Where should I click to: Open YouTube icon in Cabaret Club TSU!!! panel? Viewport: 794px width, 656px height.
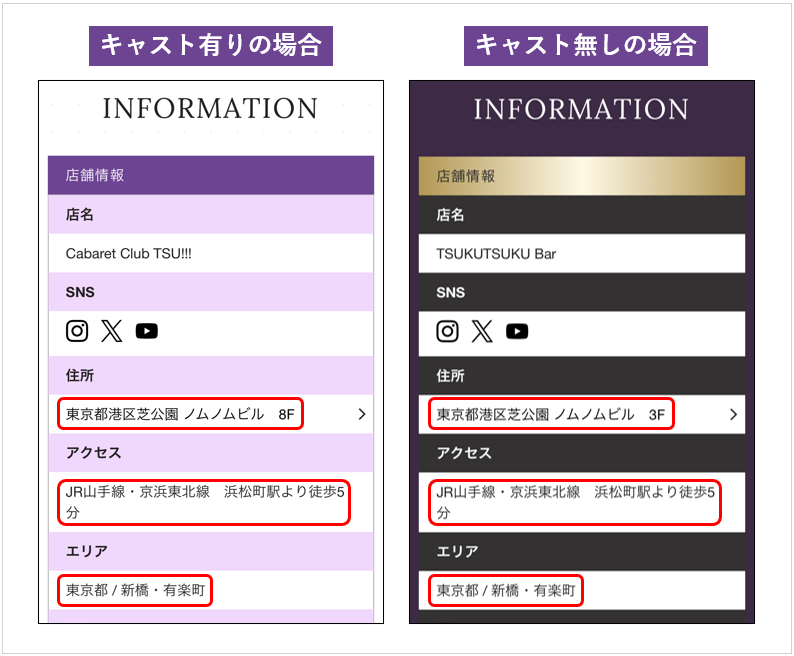click(x=147, y=331)
